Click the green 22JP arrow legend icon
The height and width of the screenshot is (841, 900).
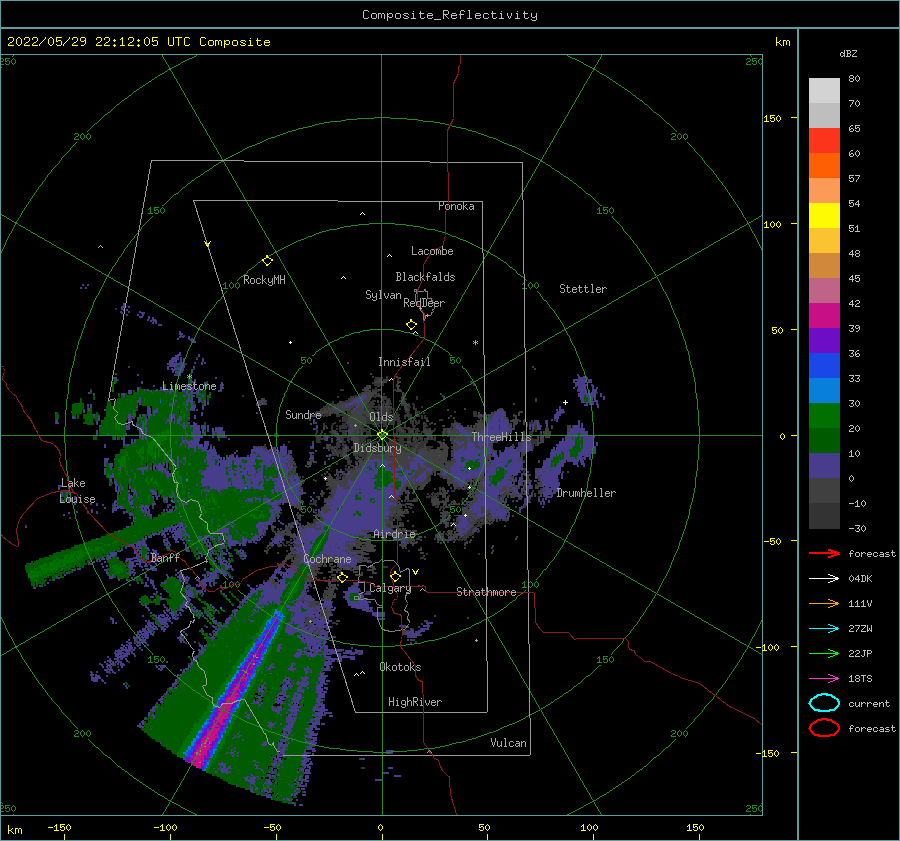pyautogui.click(x=824, y=653)
